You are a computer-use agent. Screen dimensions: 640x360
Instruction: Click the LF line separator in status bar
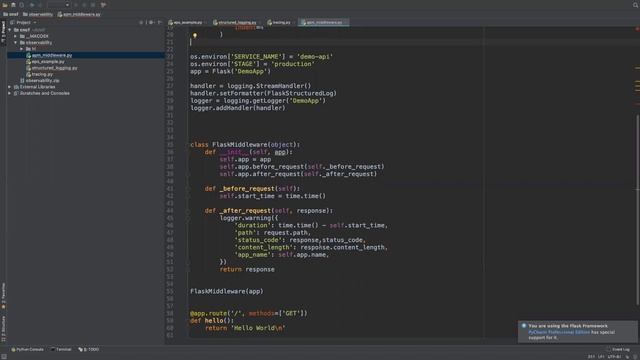coord(601,357)
